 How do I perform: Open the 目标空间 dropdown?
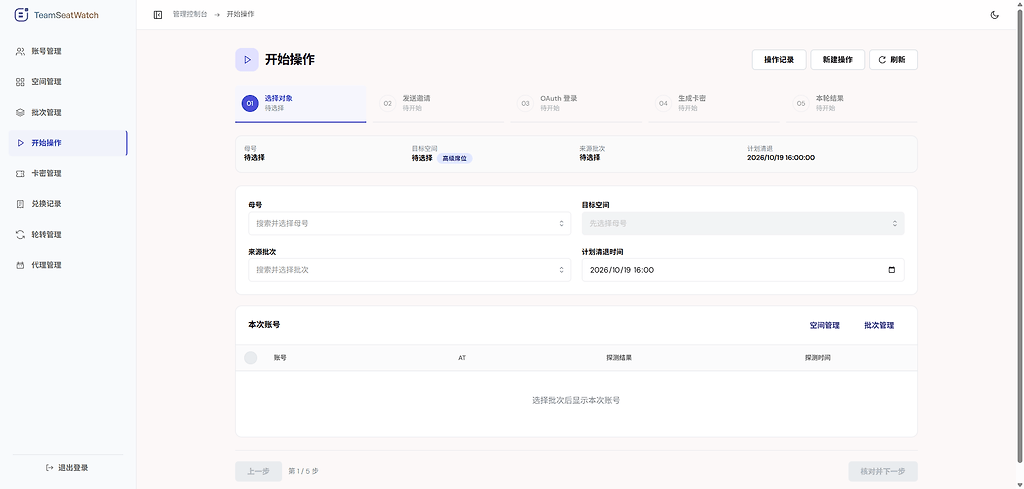(743, 223)
